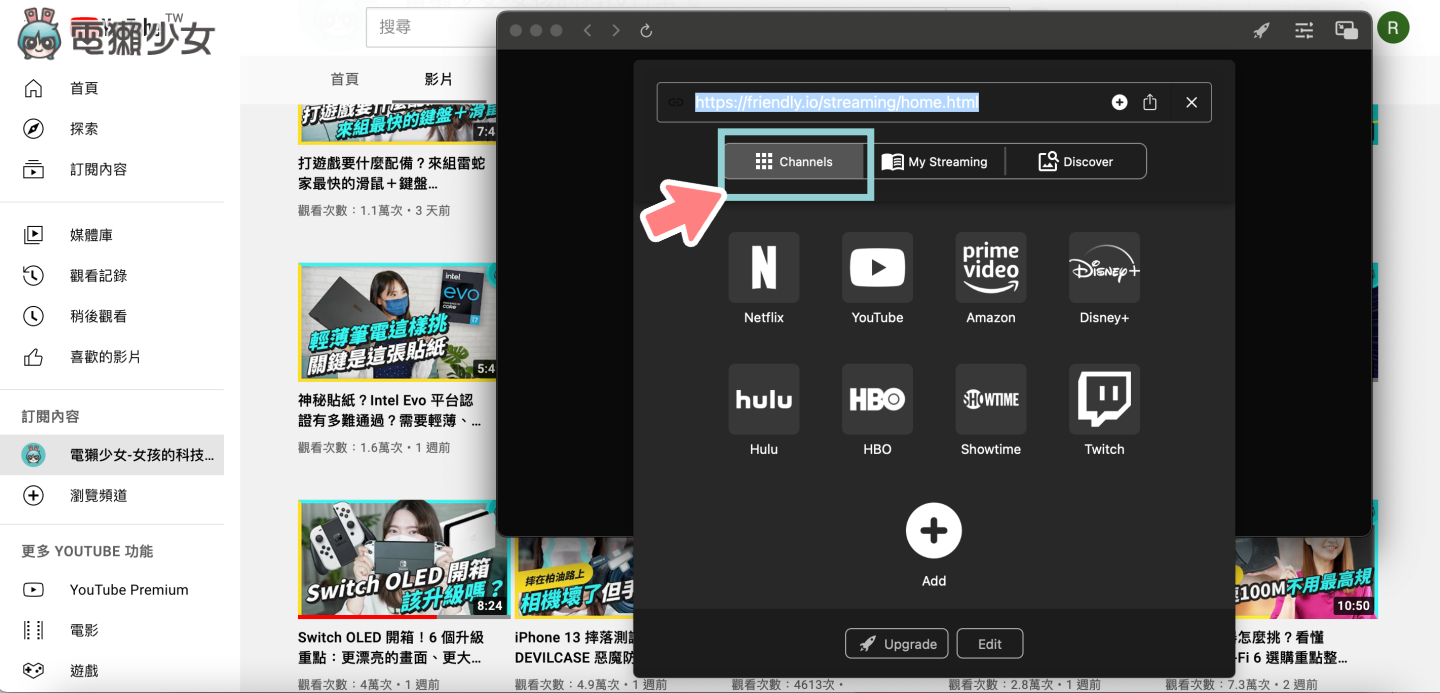Screen dimensions: 1440x693
Task: Click the green R profile avatar
Action: [x=1393, y=27]
